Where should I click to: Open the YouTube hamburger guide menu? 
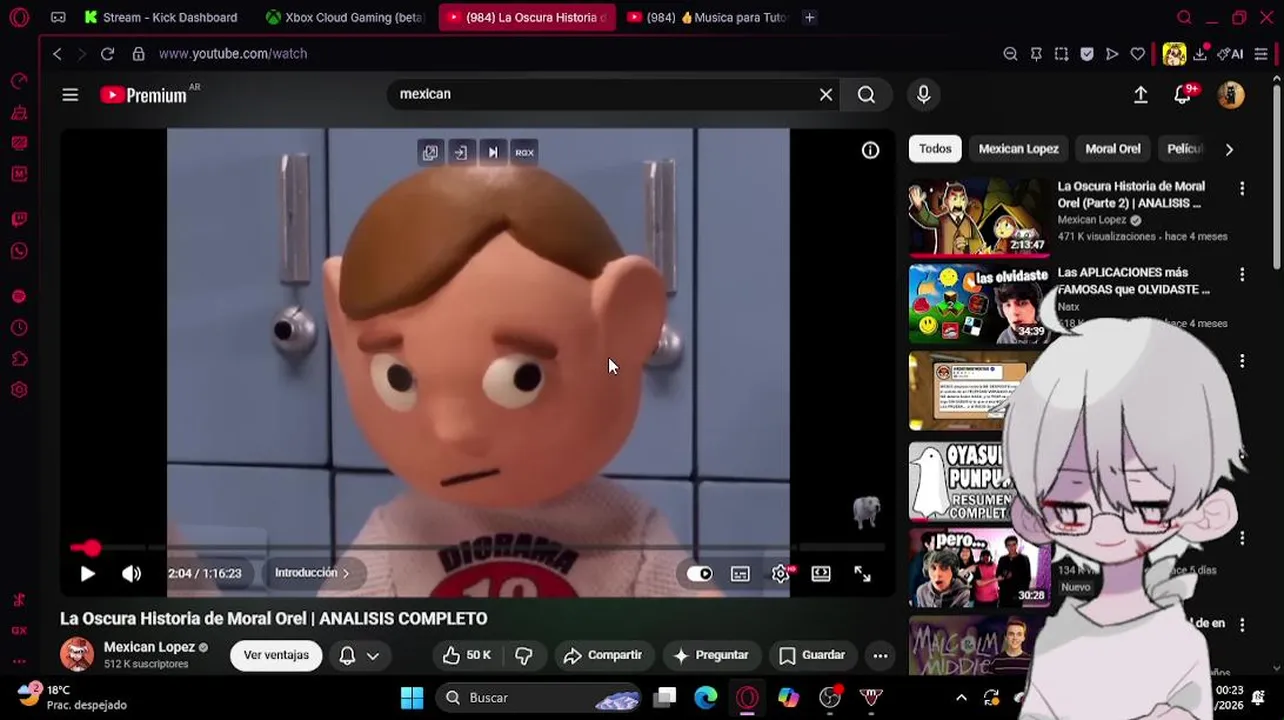point(70,95)
